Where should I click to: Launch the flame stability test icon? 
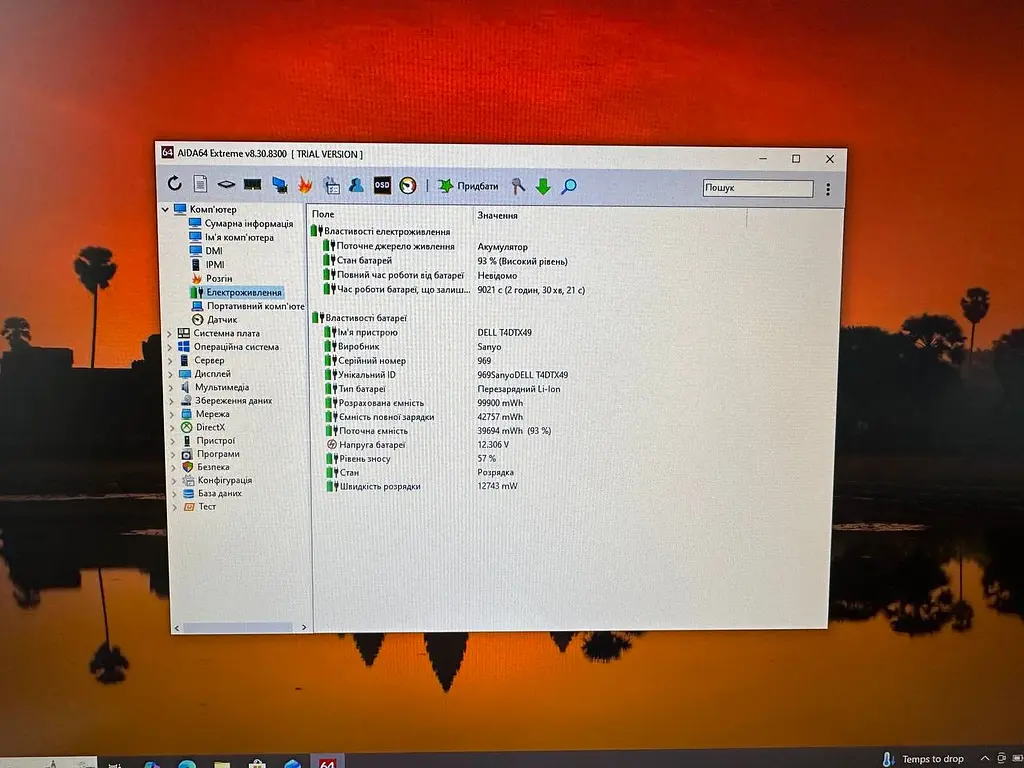(x=305, y=185)
